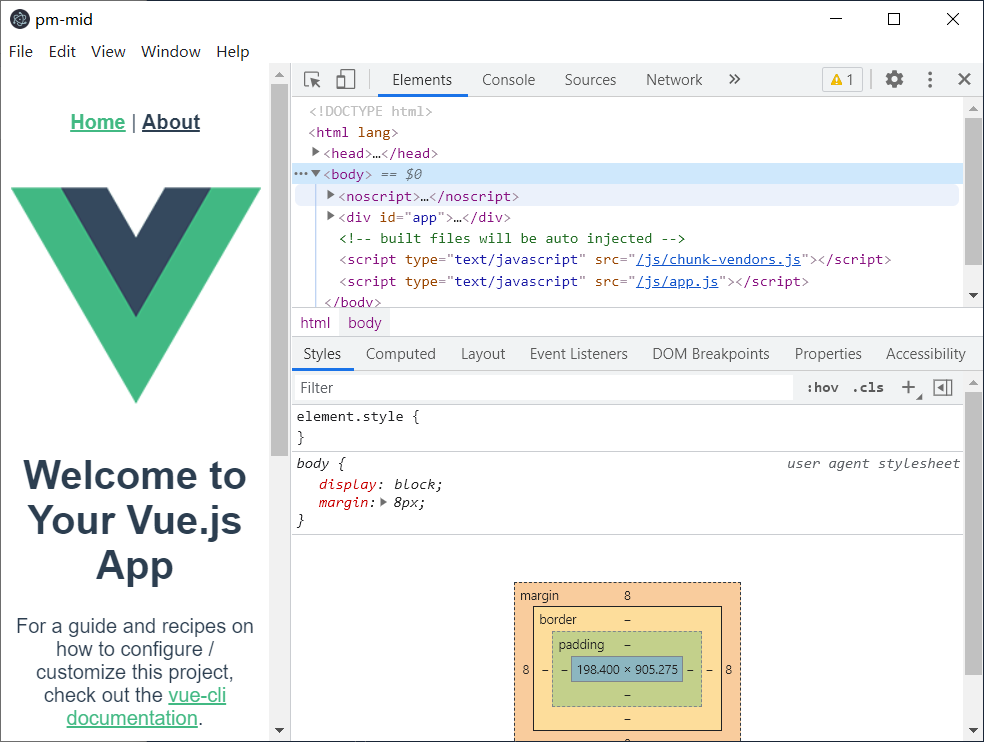Screen dimensions: 984x742
Task: Expand the div id="app" node
Action: 331,217
